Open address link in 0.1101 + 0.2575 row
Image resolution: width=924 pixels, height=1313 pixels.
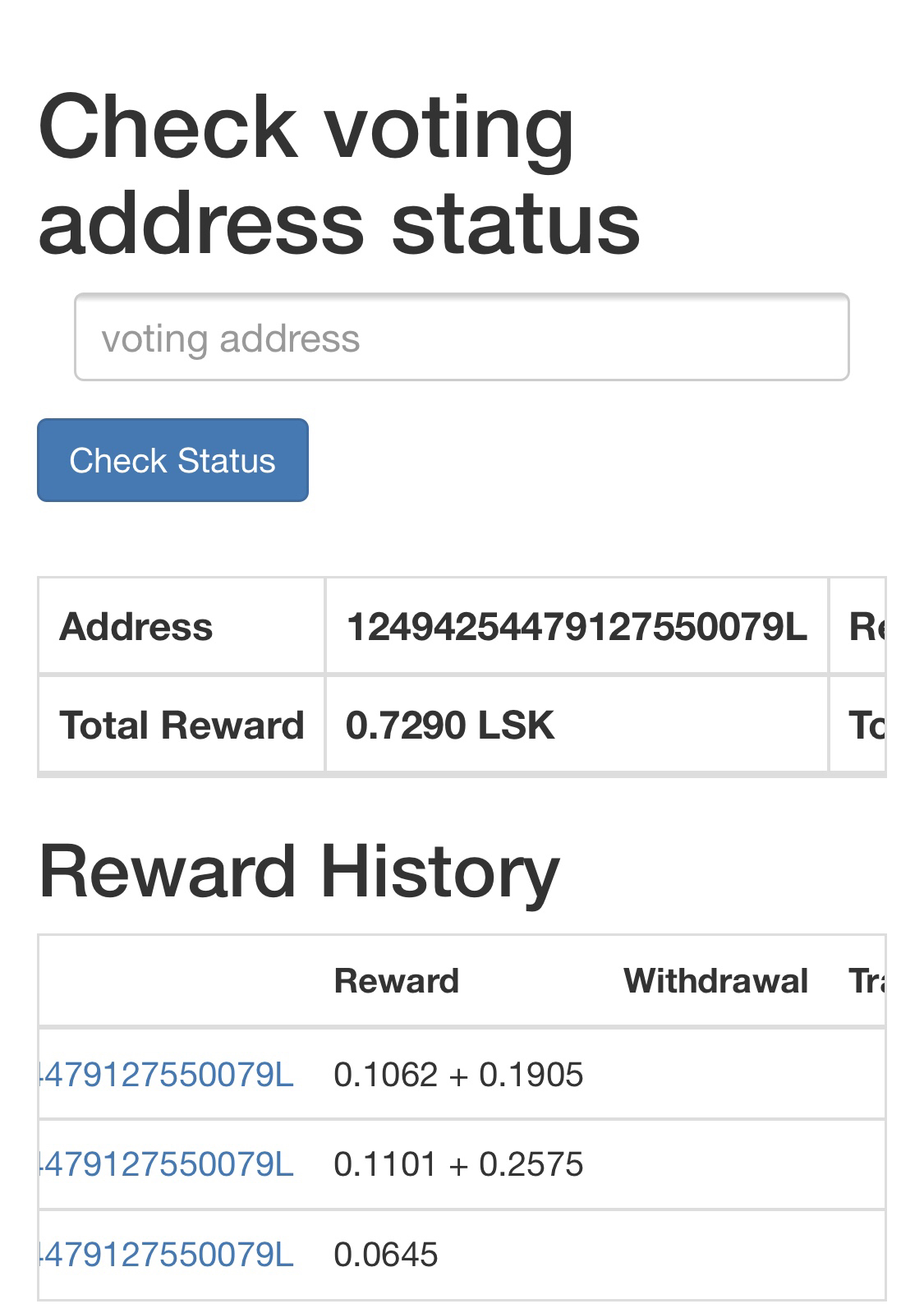pos(167,1164)
